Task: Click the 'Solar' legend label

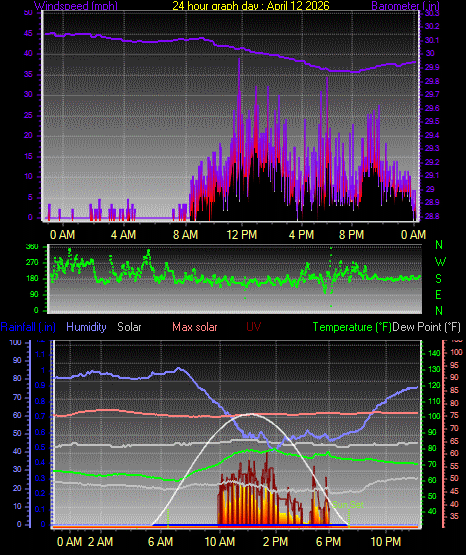Action: click(129, 326)
